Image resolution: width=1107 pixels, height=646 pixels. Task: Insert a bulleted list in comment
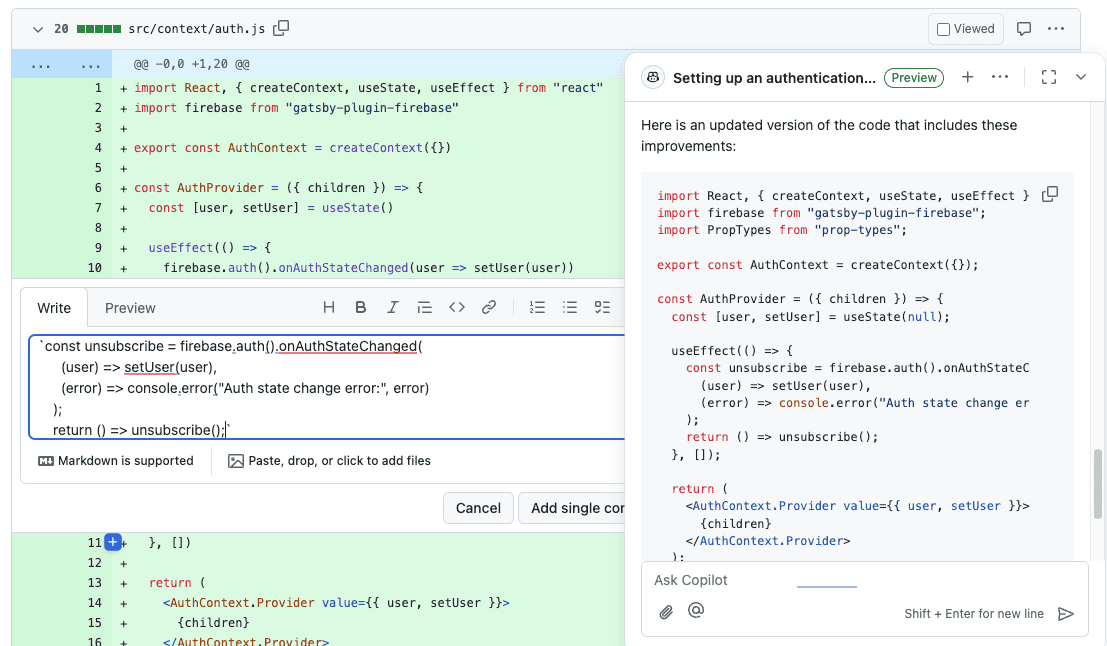(570, 307)
